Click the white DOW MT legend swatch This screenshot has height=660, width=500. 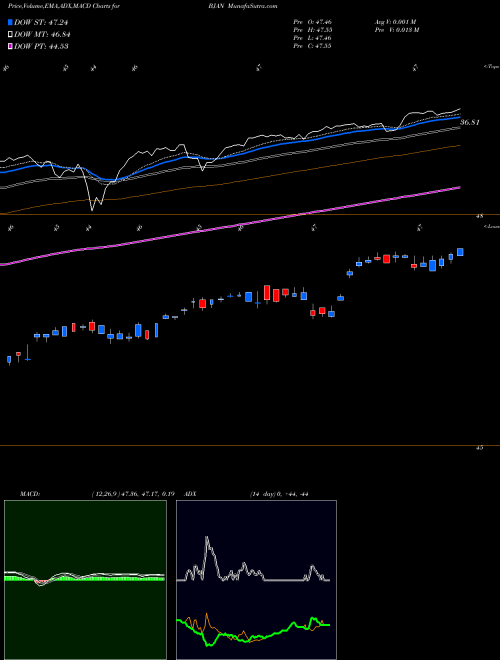(x=11, y=35)
